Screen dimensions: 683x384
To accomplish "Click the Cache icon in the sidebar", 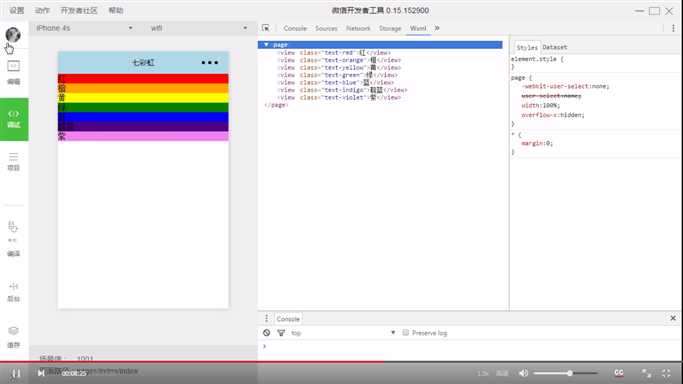I will pyautogui.click(x=14, y=331).
